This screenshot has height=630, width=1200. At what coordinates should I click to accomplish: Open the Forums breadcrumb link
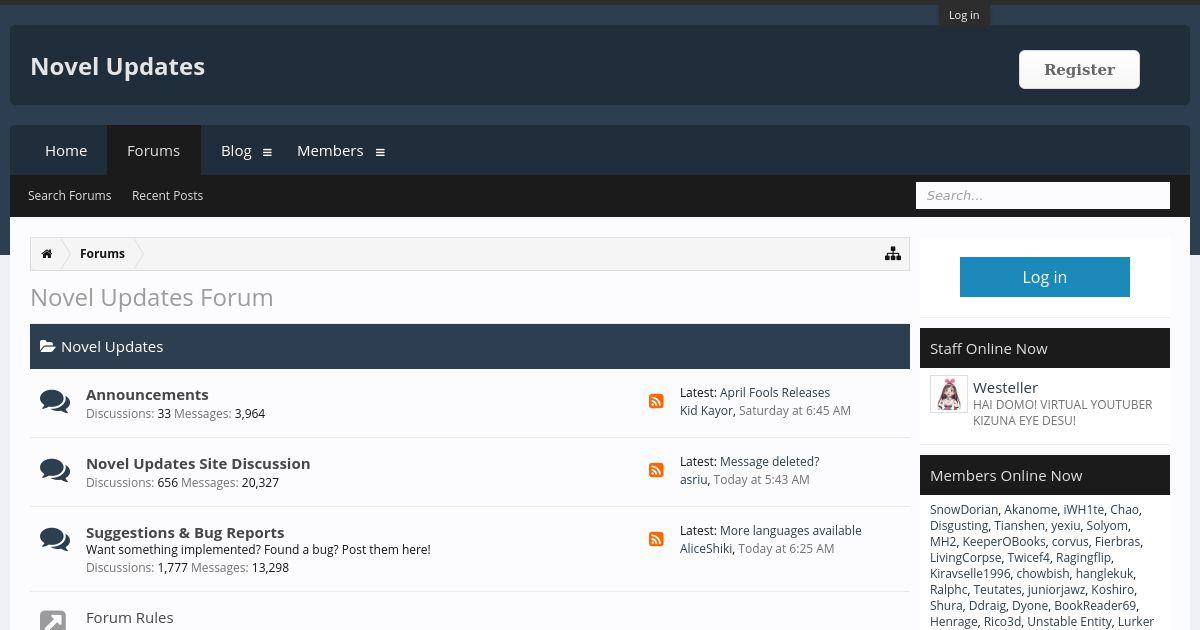(x=102, y=254)
